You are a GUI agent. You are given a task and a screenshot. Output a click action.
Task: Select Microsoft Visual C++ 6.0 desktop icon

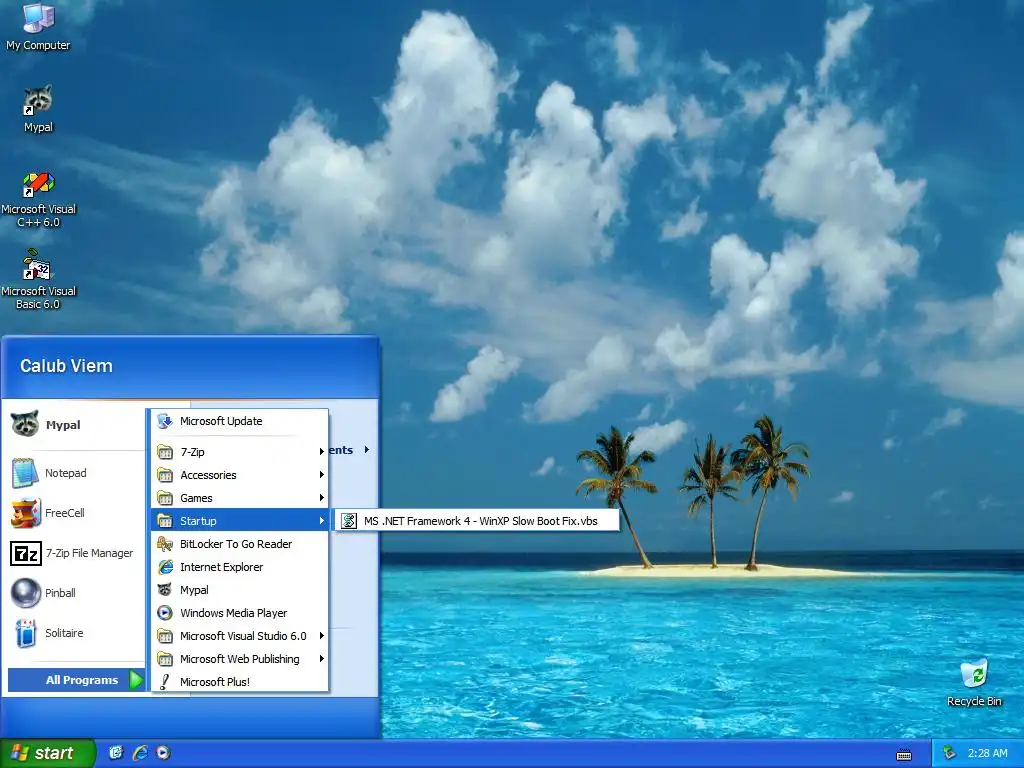click(38, 199)
